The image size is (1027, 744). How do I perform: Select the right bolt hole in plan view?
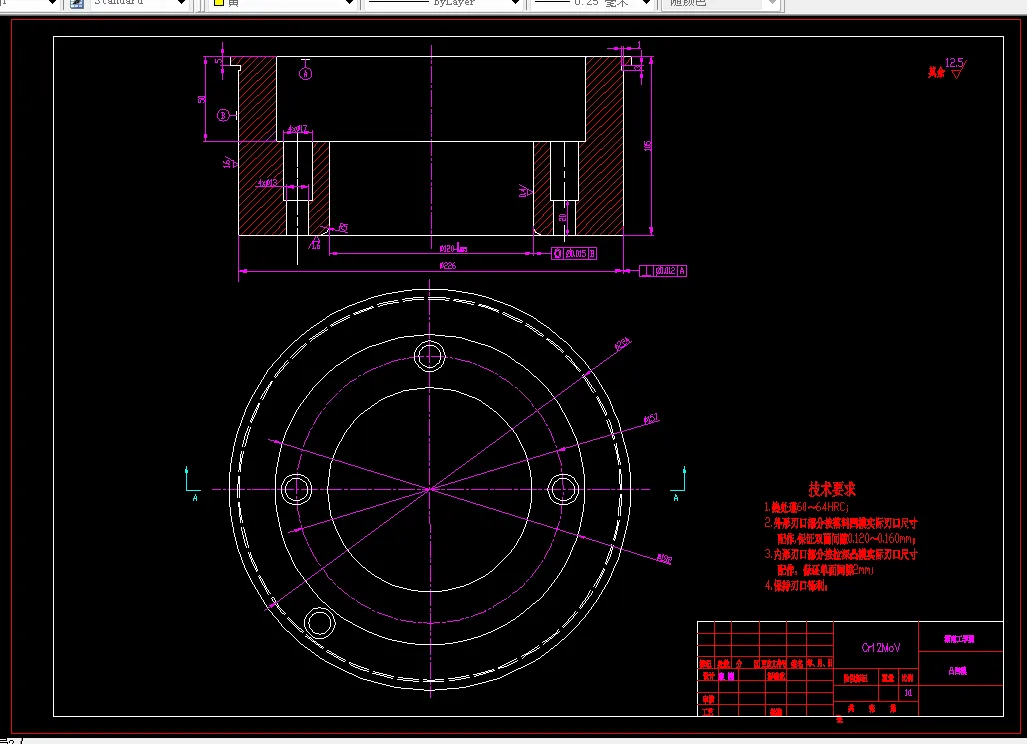click(x=563, y=489)
